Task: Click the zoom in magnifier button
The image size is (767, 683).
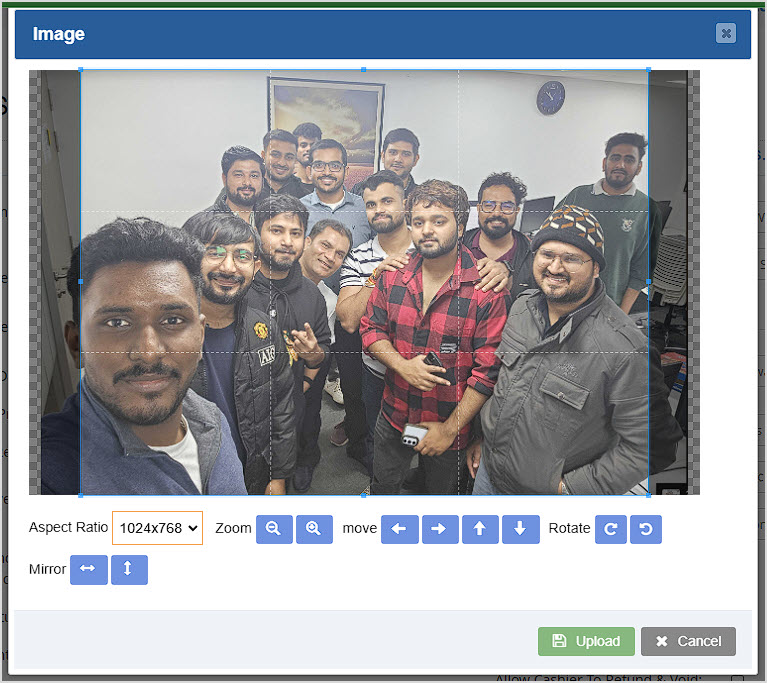Action: pos(314,529)
